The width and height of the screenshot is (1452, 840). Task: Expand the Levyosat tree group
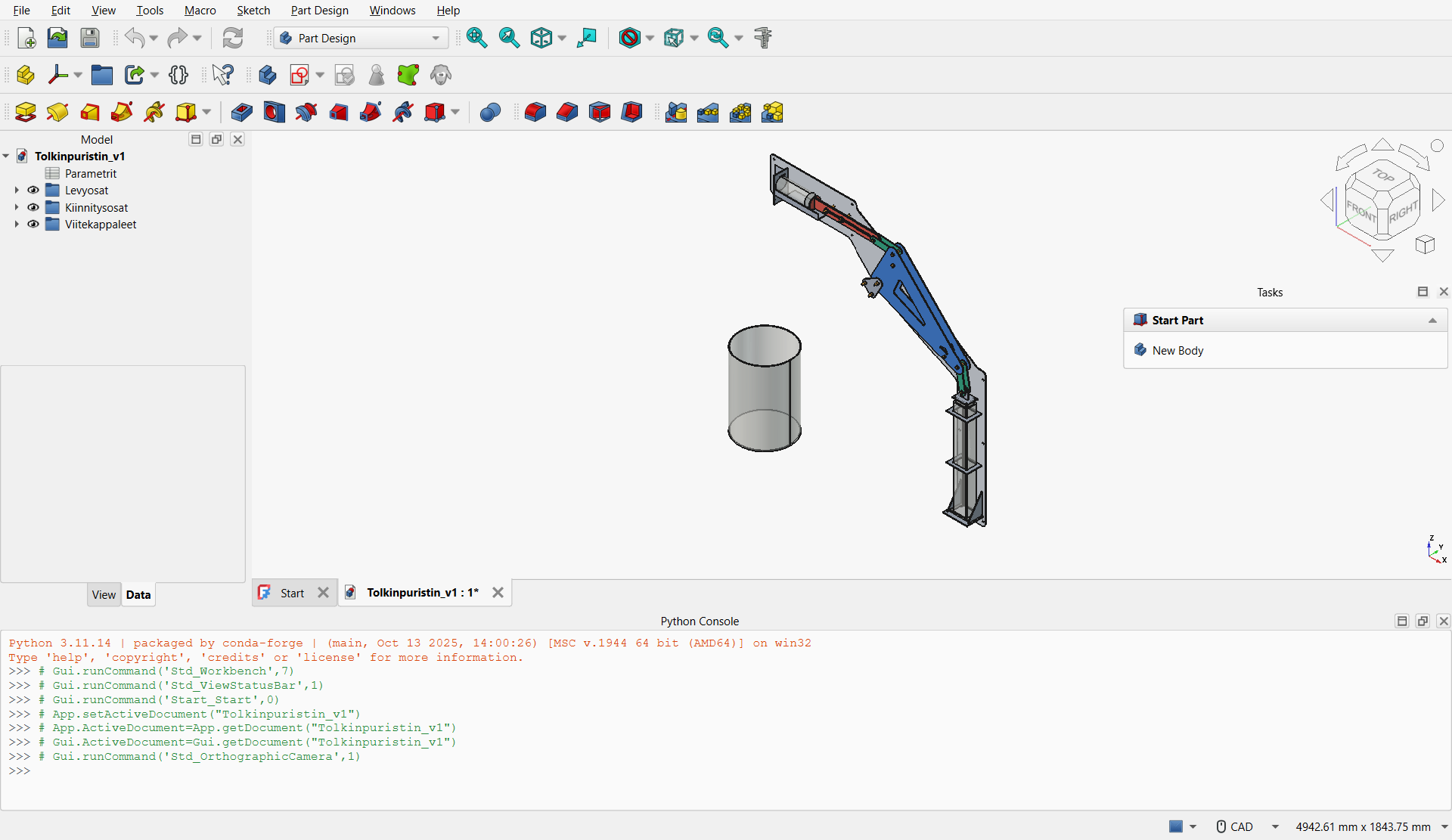pos(17,191)
